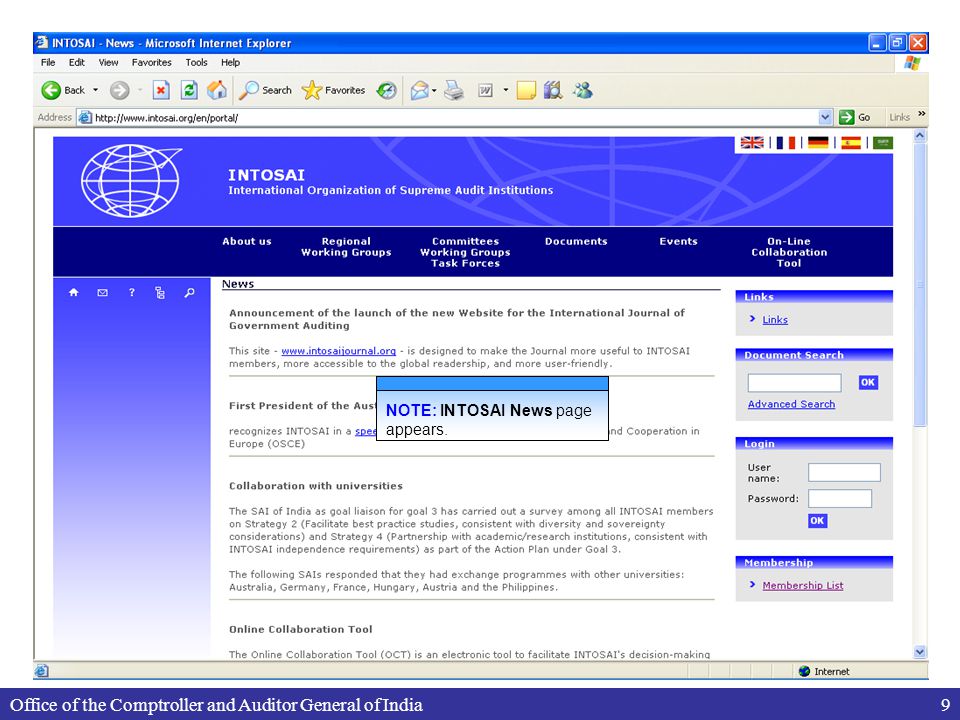Click the sidebar sitemap icon
Viewport: 960px width, 720px height.
pyautogui.click(x=160, y=293)
